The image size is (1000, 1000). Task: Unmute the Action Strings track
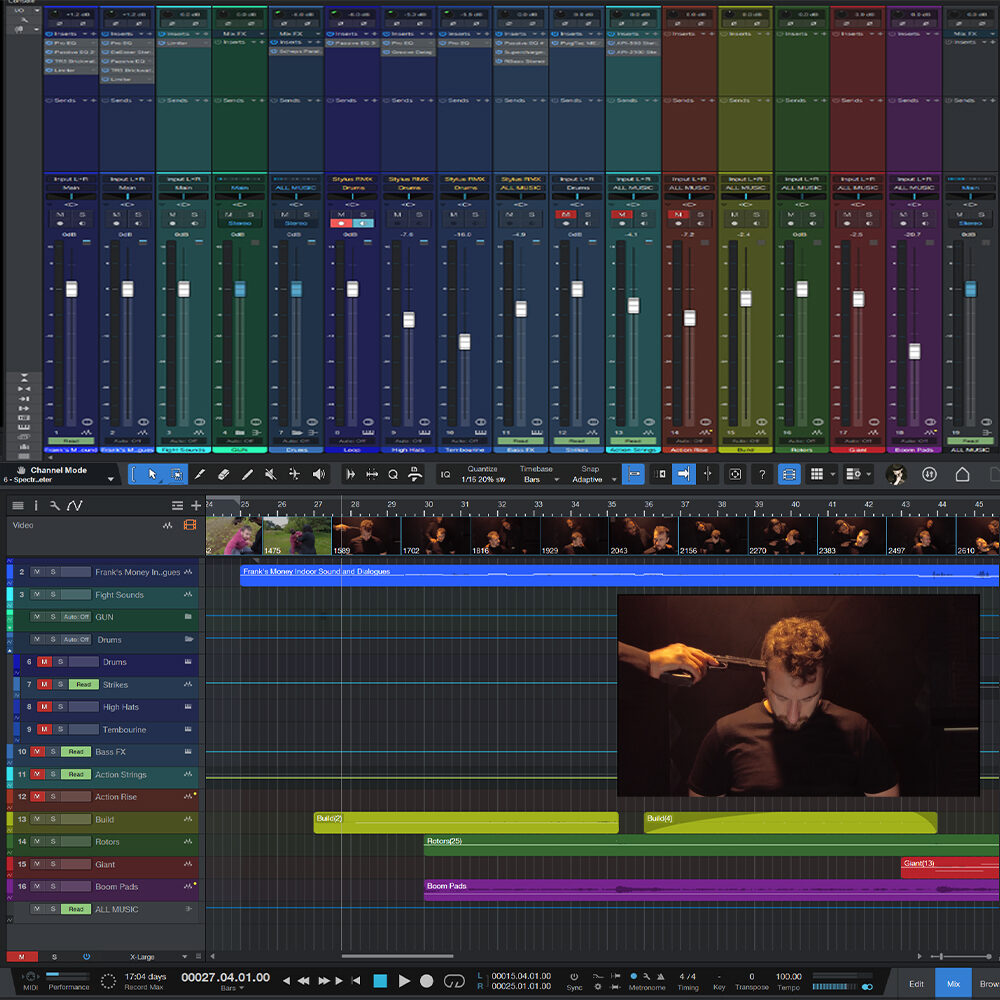click(37, 774)
